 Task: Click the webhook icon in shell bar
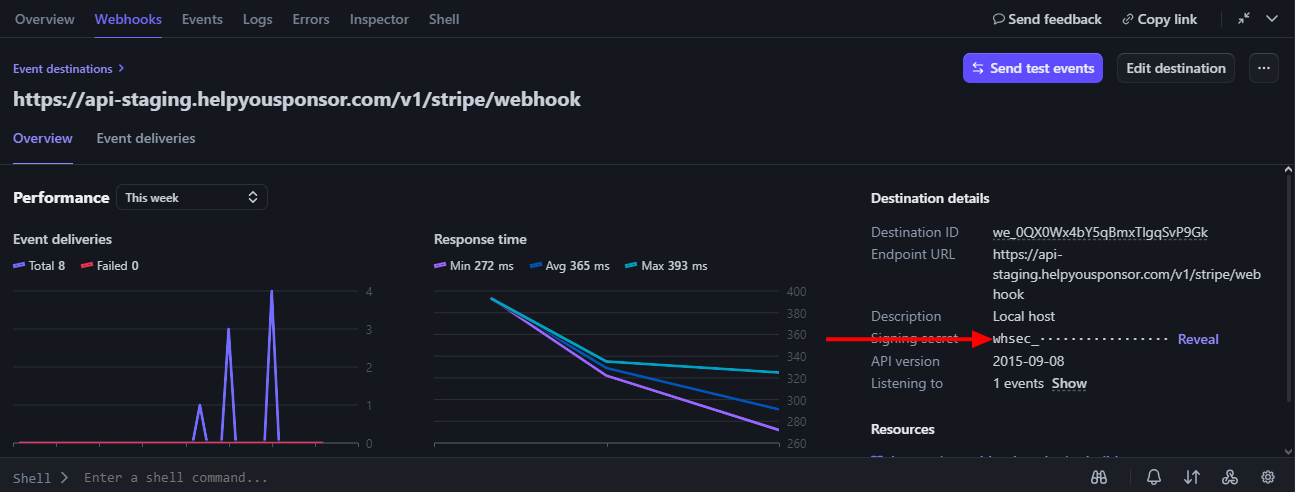tap(1230, 477)
